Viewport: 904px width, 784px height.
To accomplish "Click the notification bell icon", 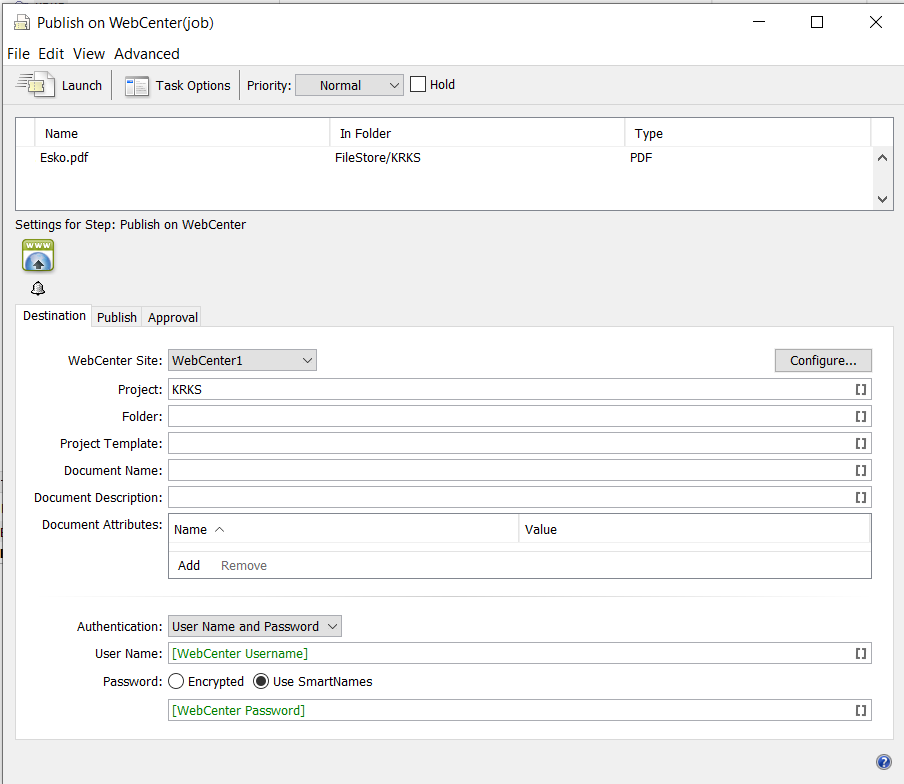I will [37, 288].
